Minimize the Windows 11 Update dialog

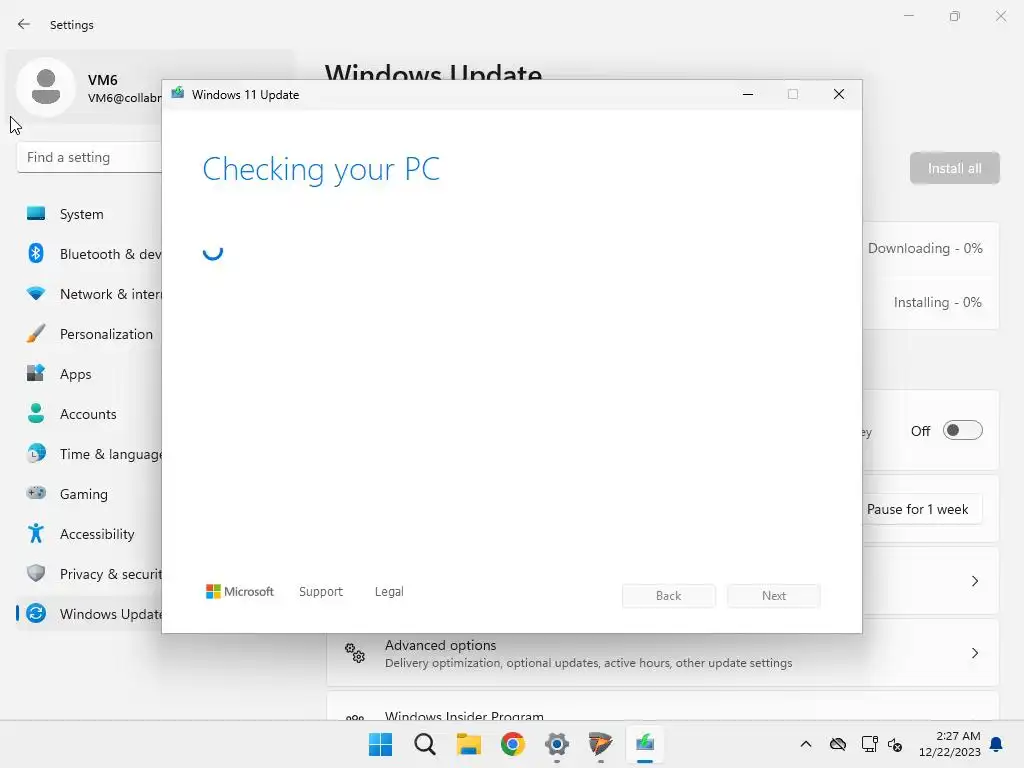(748, 95)
